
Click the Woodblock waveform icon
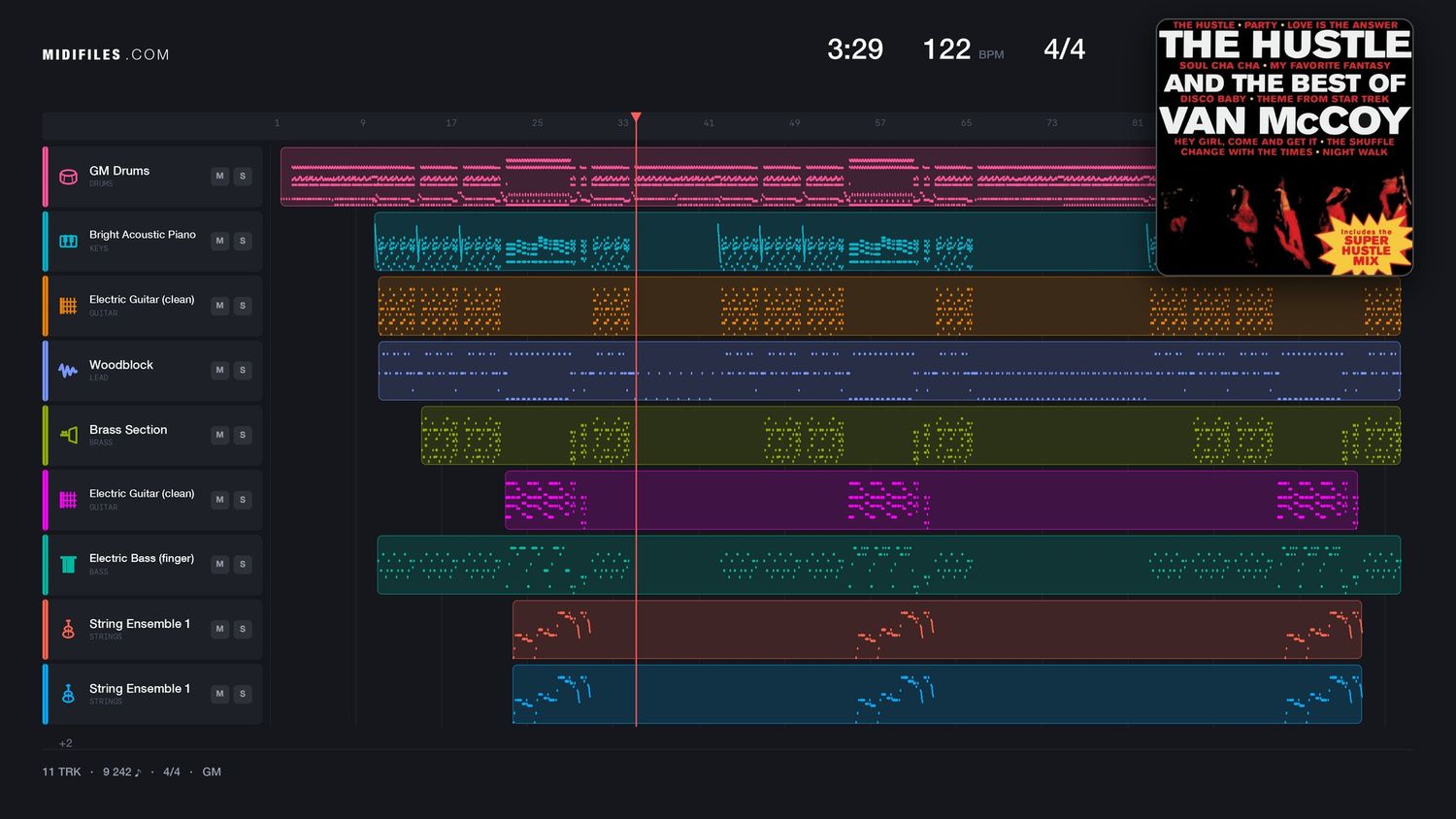[68, 371]
